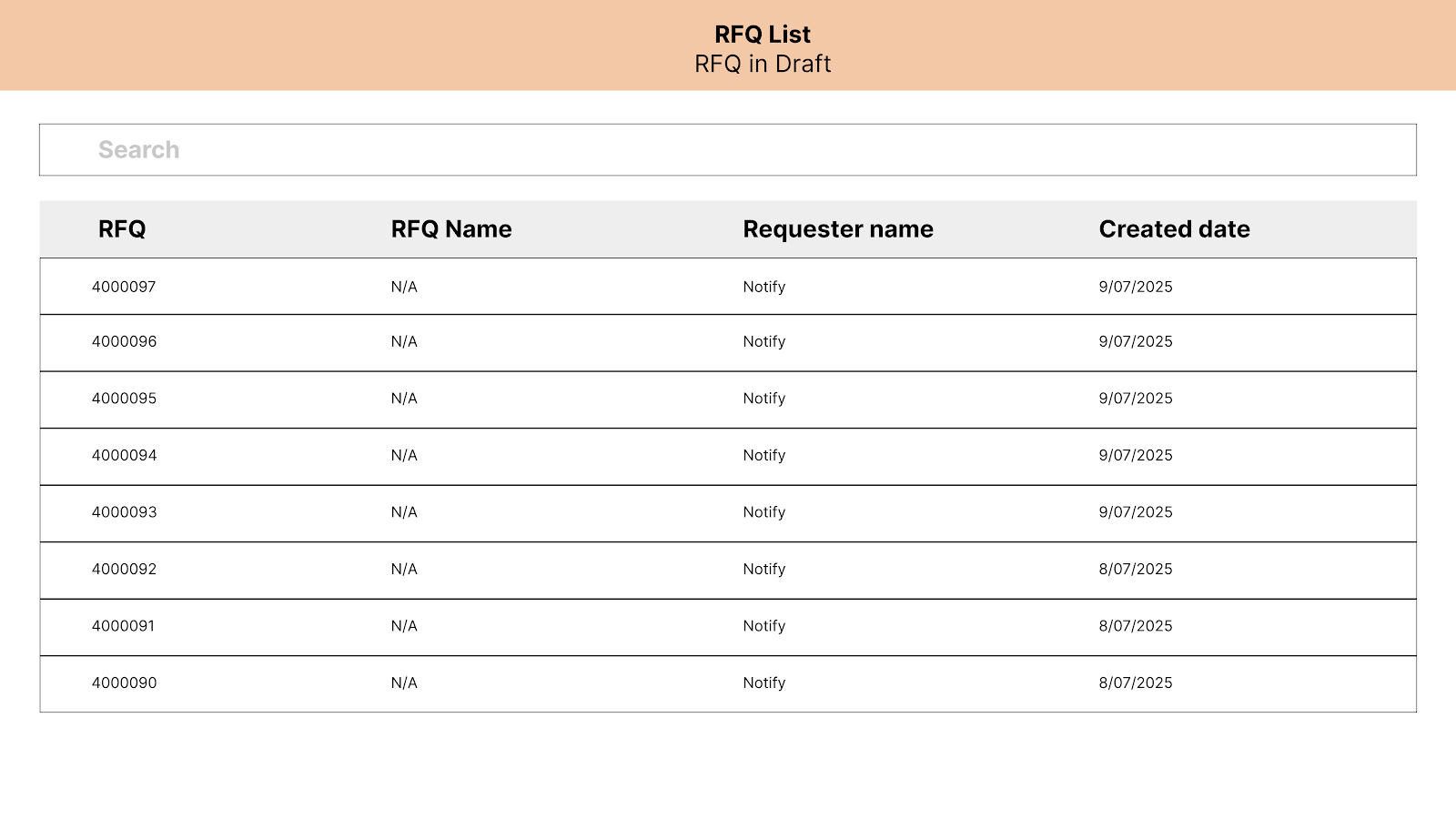Click inside the Search input field
The height and width of the screenshot is (819, 1456).
coord(728,149)
